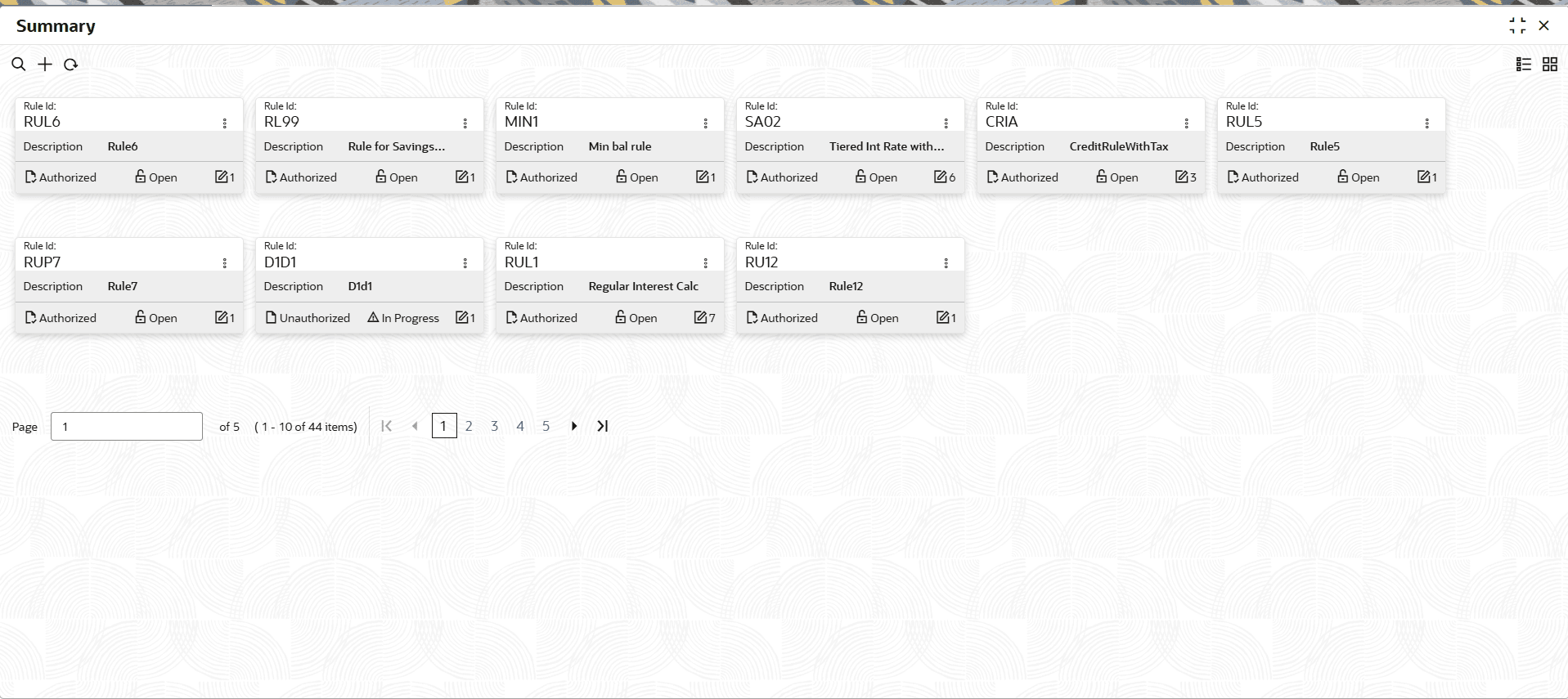Go to page 5
This screenshot has height=699, width=1568.
click(x=546, y=426)
